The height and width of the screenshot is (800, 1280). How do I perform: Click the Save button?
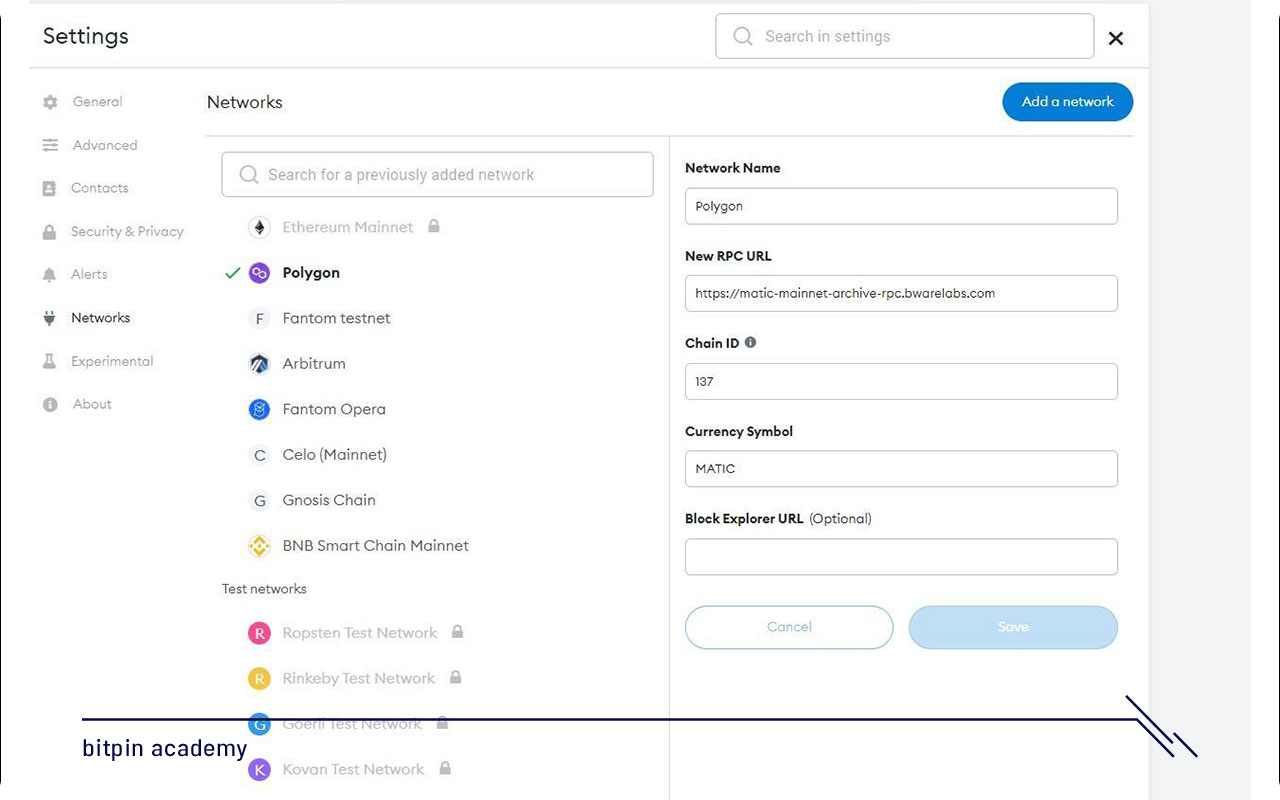pos(1013,627)
